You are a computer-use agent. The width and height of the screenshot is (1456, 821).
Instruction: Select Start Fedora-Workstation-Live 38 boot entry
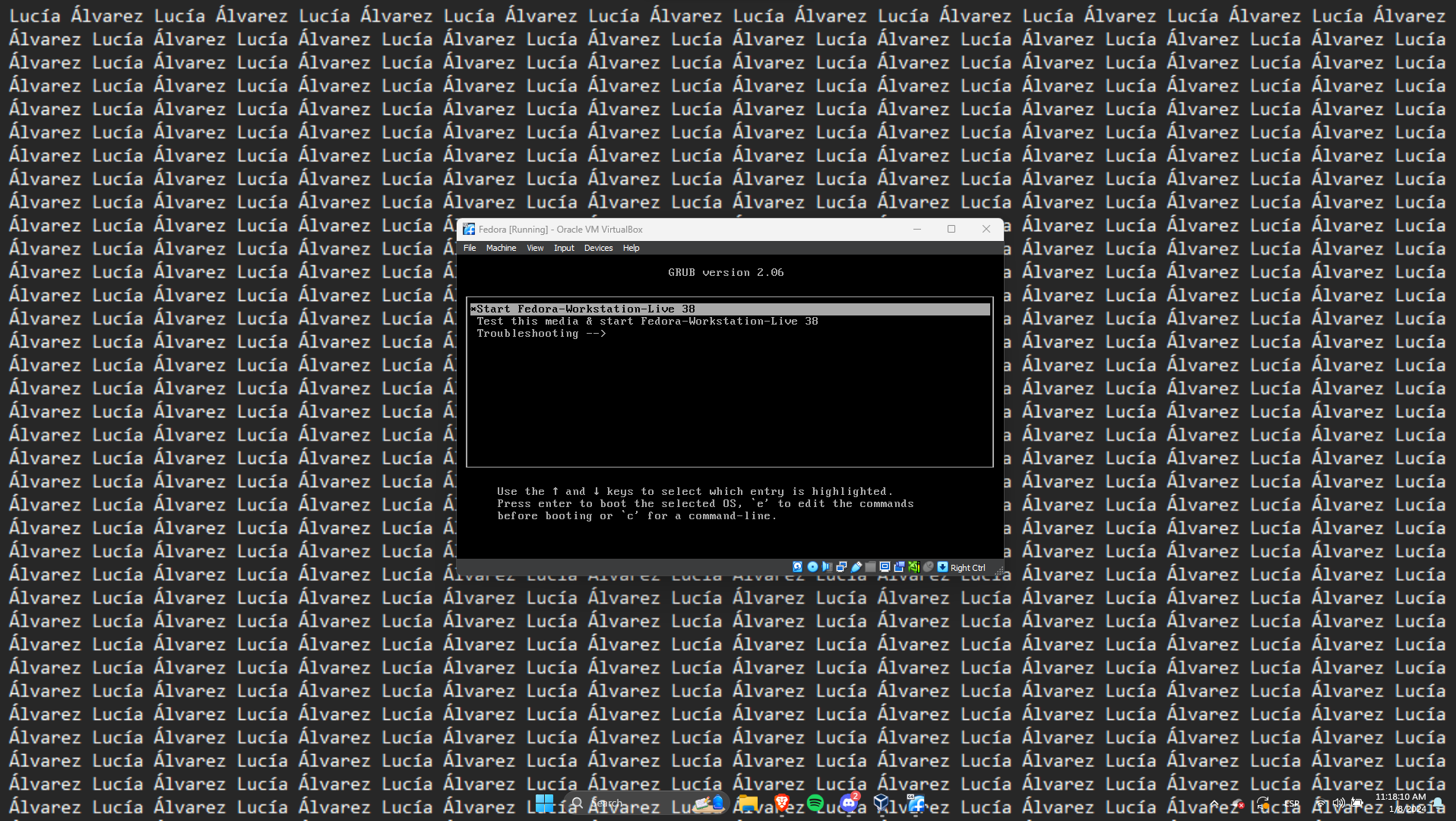coord(585,309)
